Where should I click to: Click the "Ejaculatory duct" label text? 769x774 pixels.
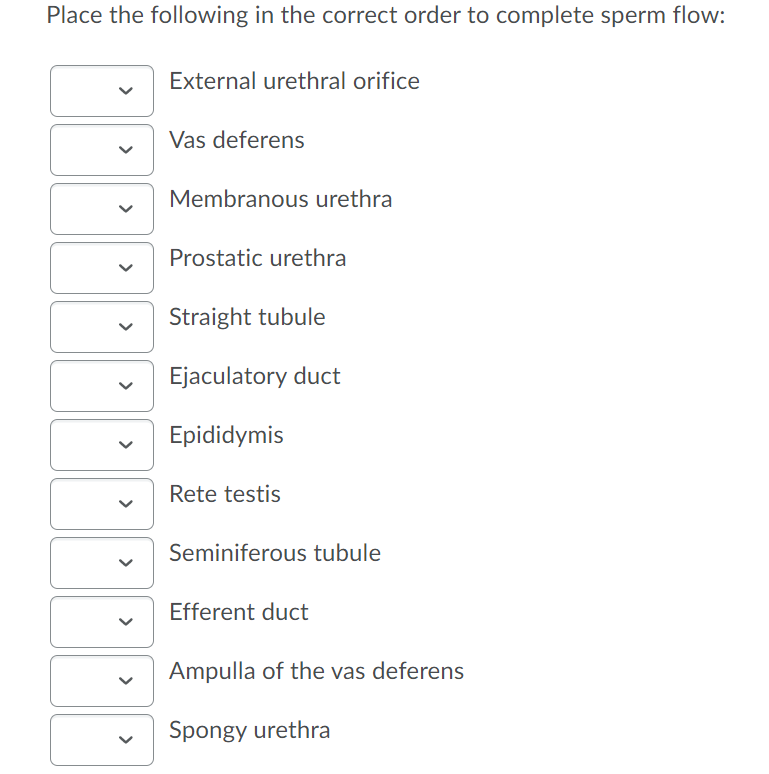point(254,376)
